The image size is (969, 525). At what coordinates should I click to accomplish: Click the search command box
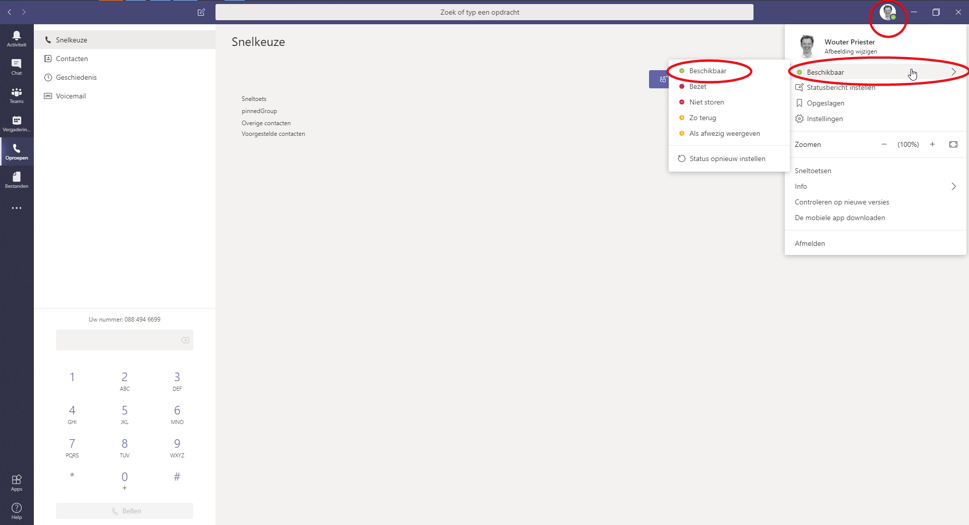tap(484, 12)
